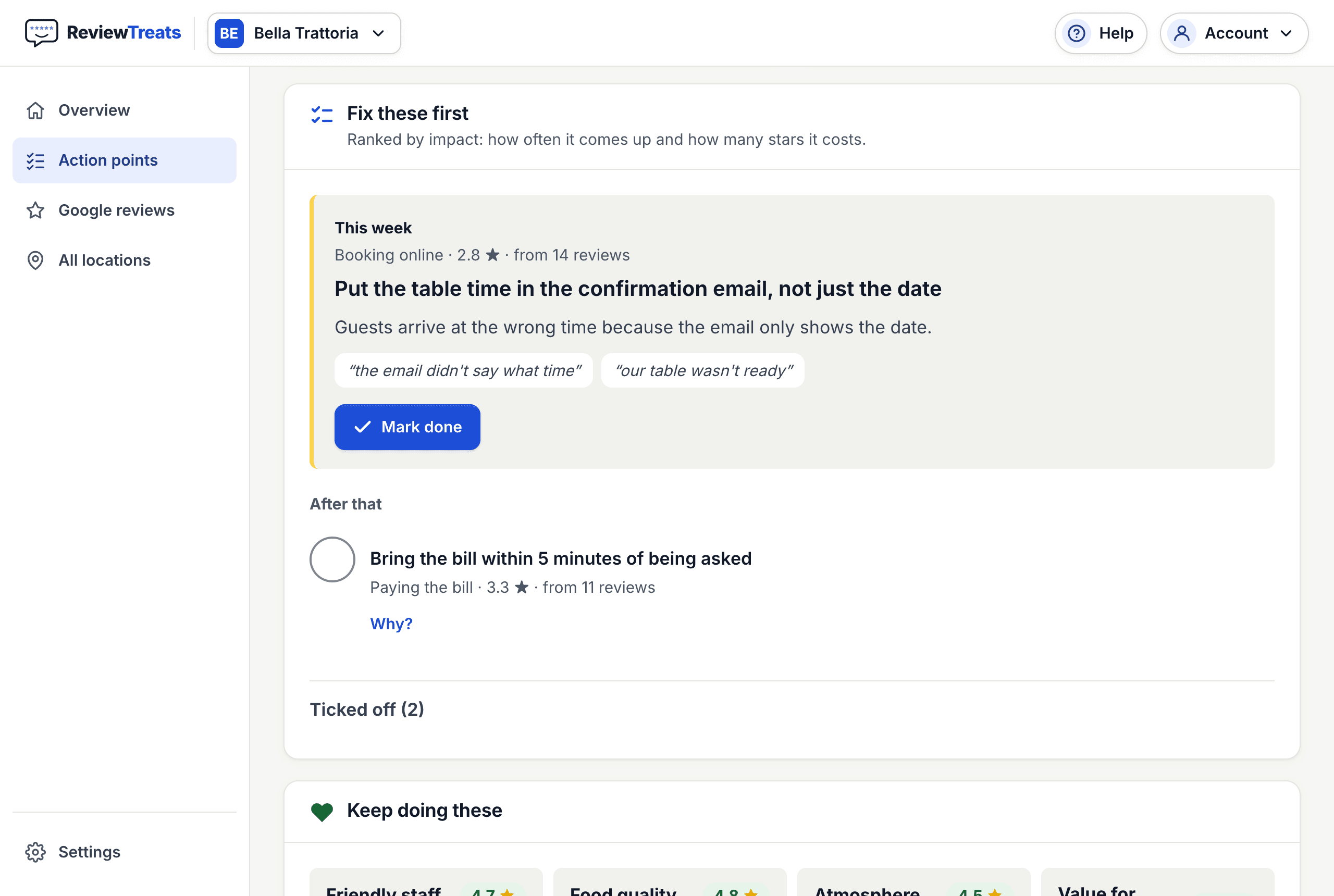The image size is (1334, 896).
Task: Select Action points in the sidebar
Action: (125, 160)
